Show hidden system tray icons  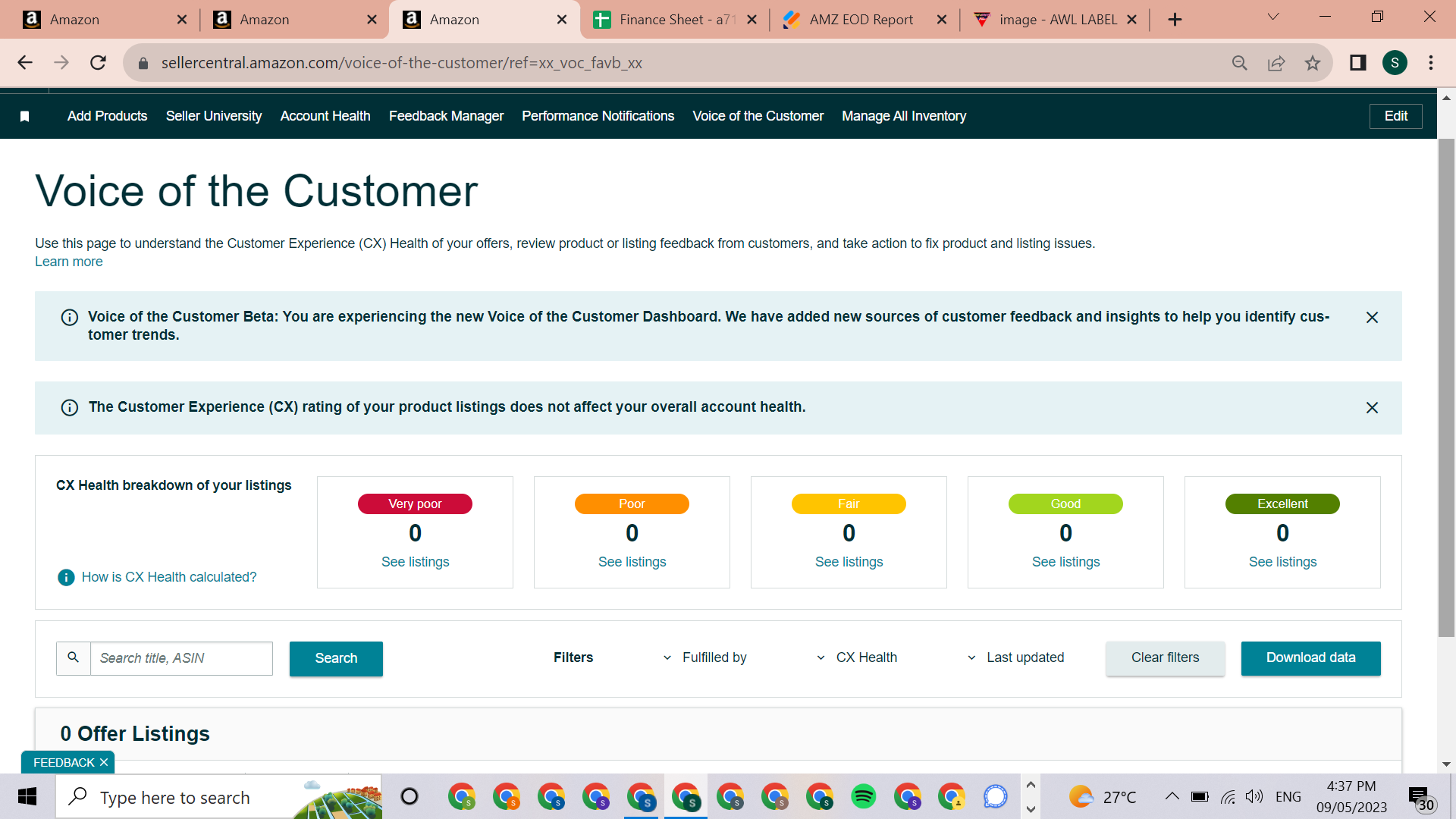[x=1172, y=796]
